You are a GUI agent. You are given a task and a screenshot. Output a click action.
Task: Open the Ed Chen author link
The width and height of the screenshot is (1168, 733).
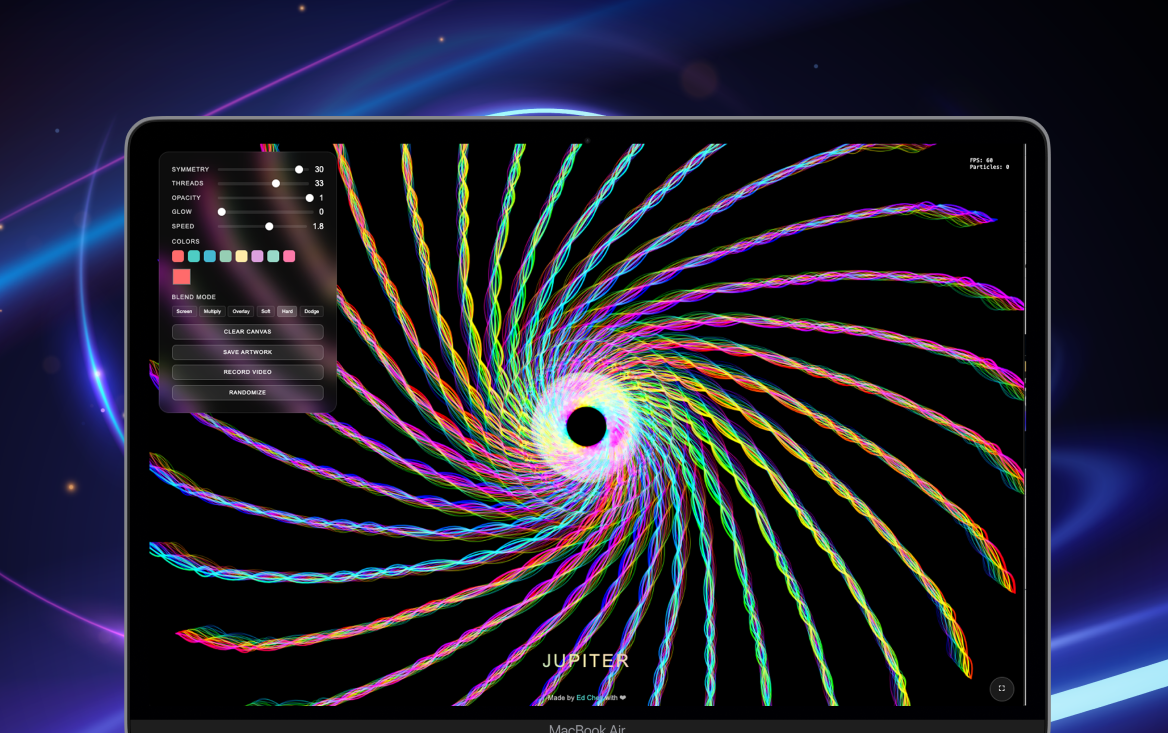tap(591, 698)
